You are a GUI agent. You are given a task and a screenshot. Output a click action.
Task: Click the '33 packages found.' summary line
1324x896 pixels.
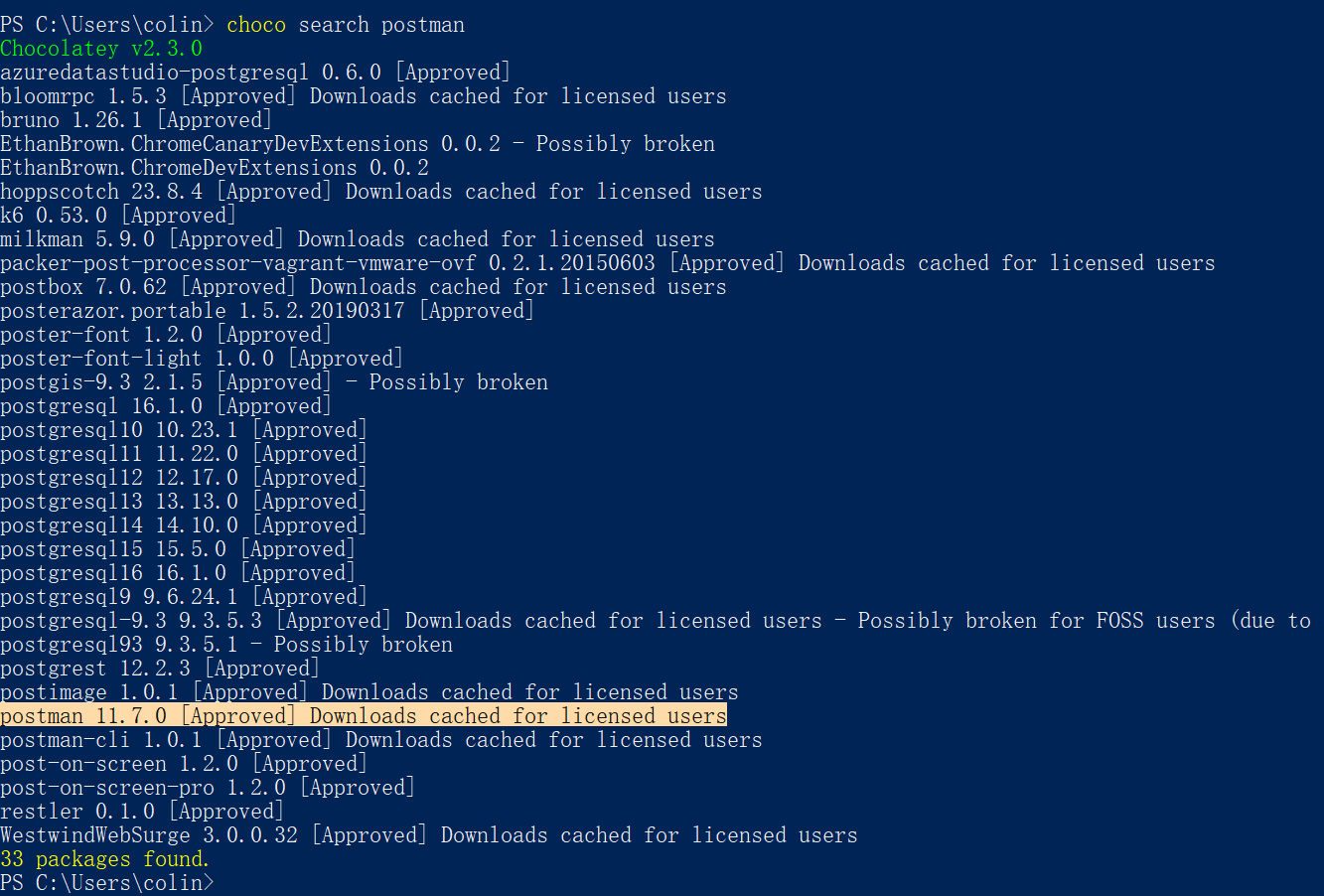(x=104, y=859)
